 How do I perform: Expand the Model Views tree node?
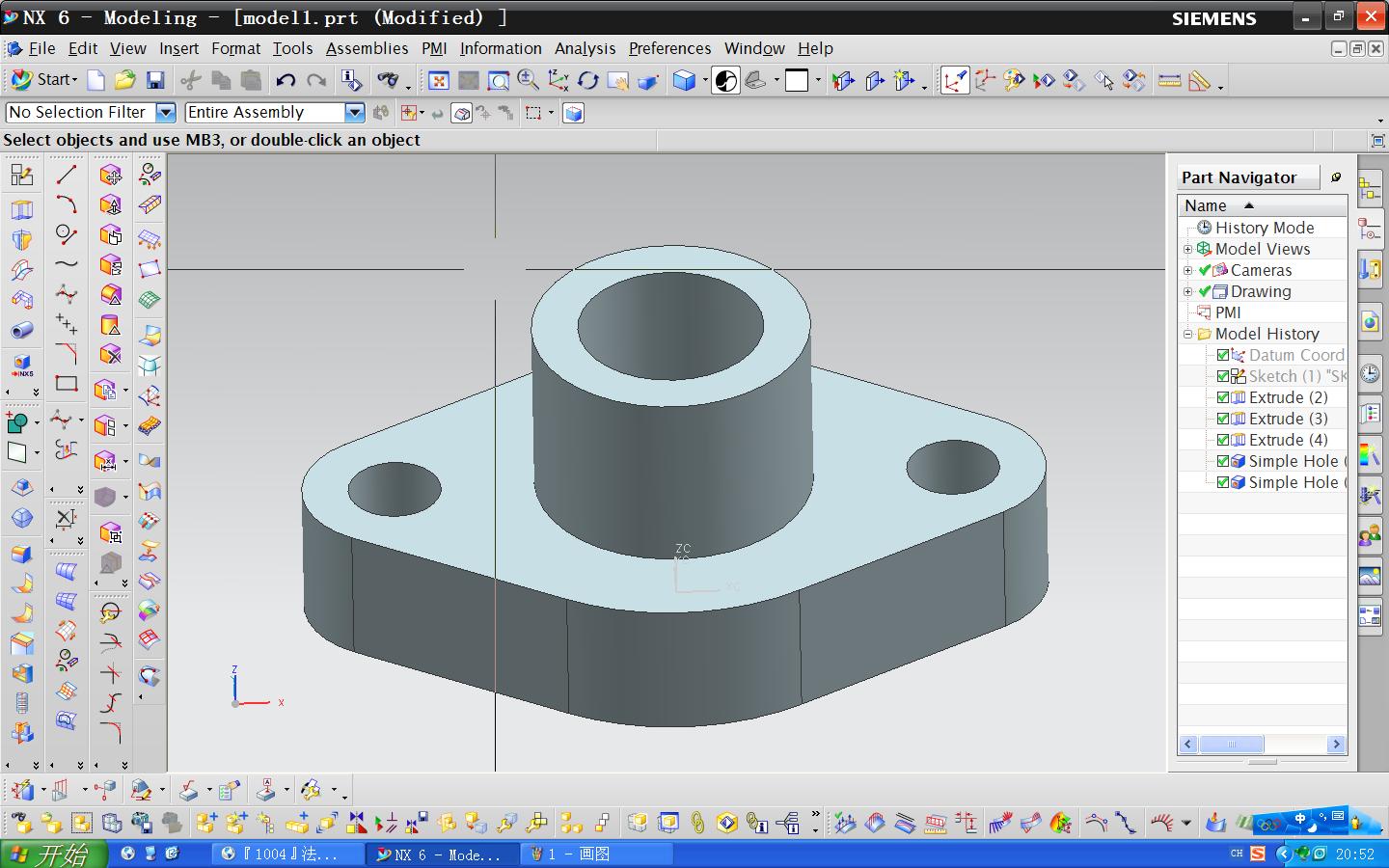1188,249
